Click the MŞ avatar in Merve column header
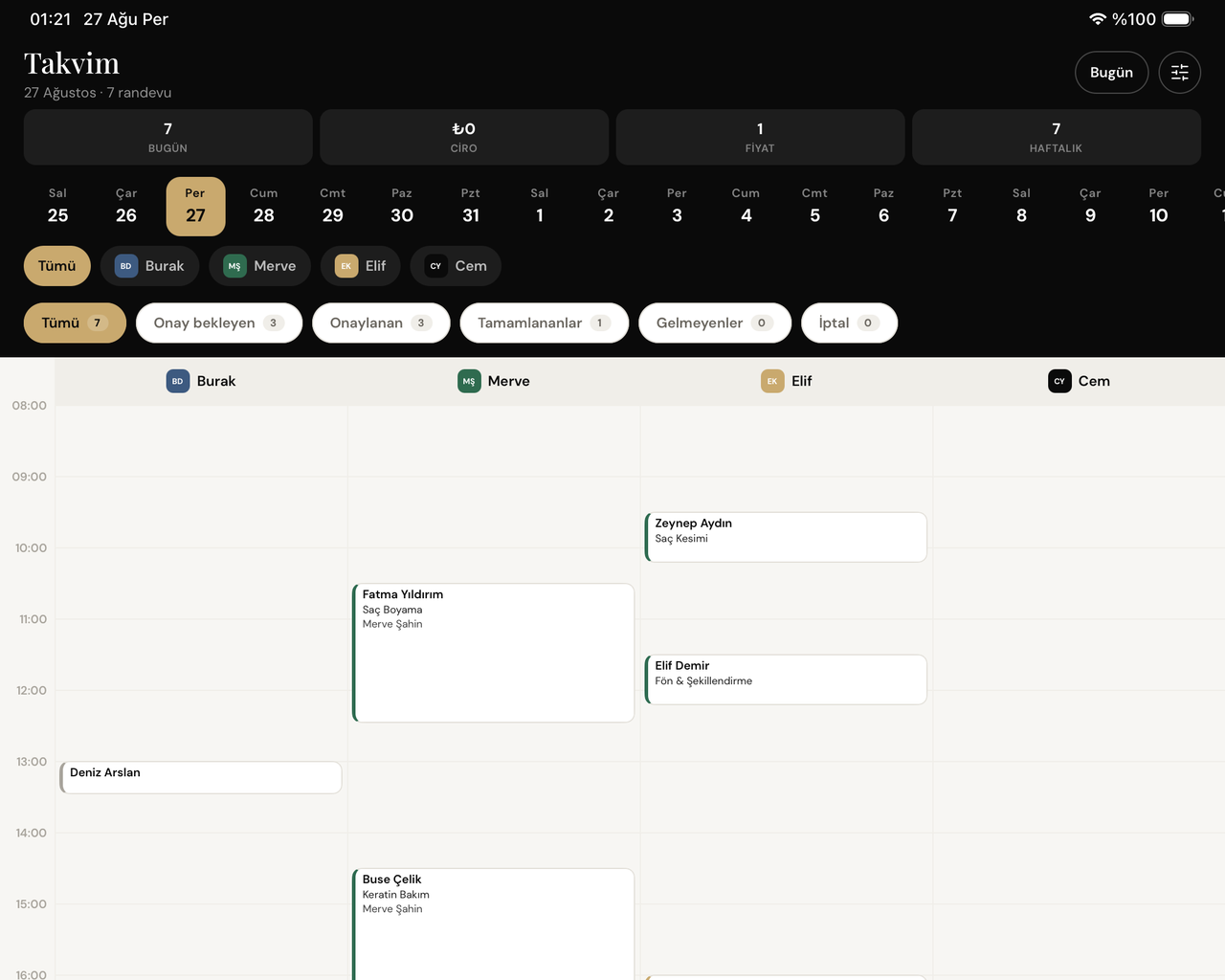Image resolution: width=1225 pixels, height=980 pixels. coord(469,381)
